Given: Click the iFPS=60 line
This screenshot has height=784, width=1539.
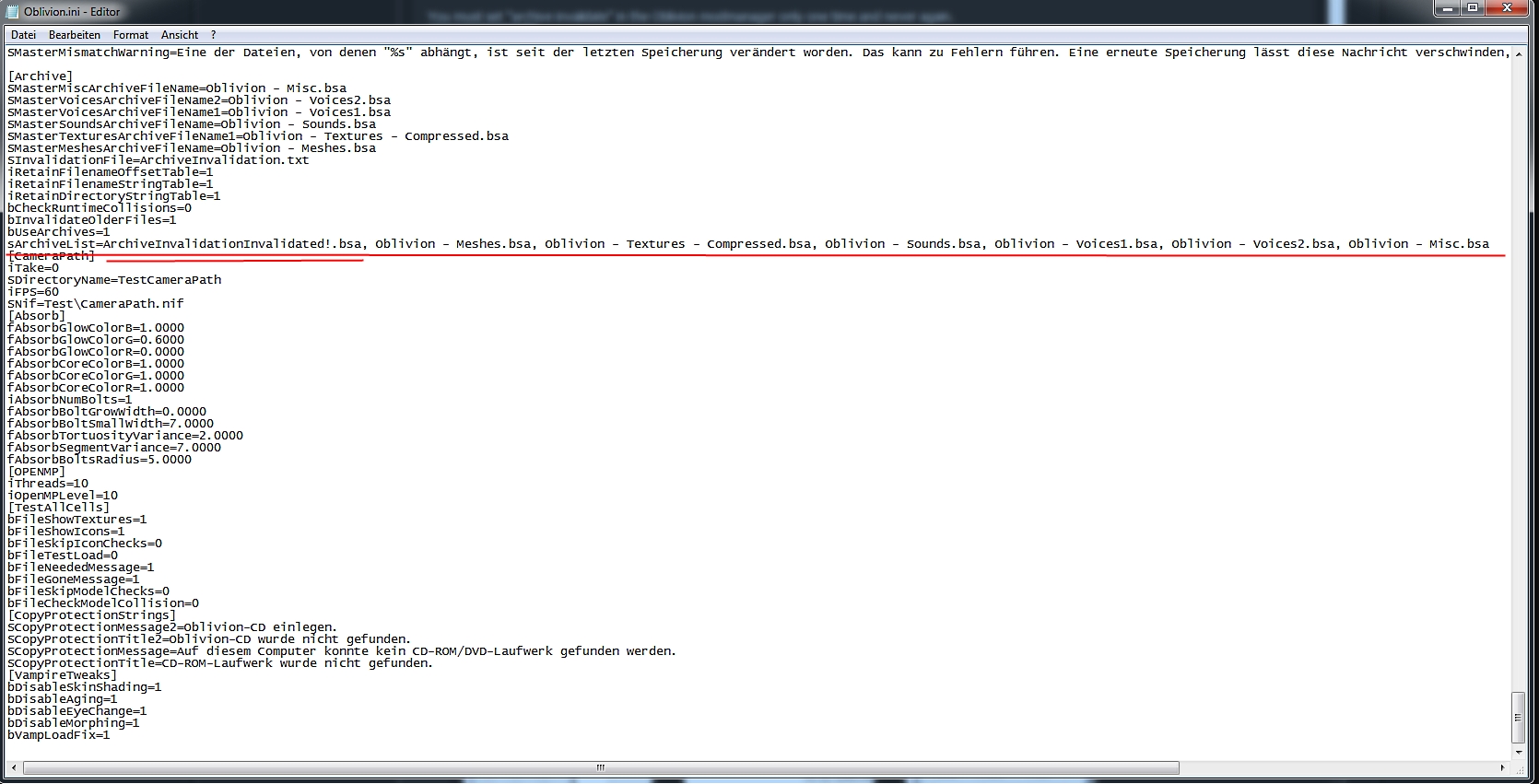Looking at the screenshot, I should tap(33, 292).
